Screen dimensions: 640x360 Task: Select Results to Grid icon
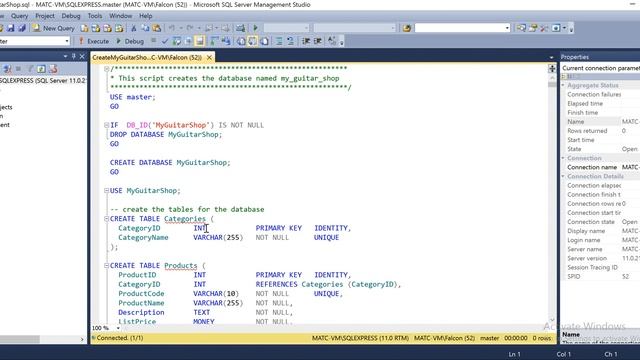coord(253,41)
